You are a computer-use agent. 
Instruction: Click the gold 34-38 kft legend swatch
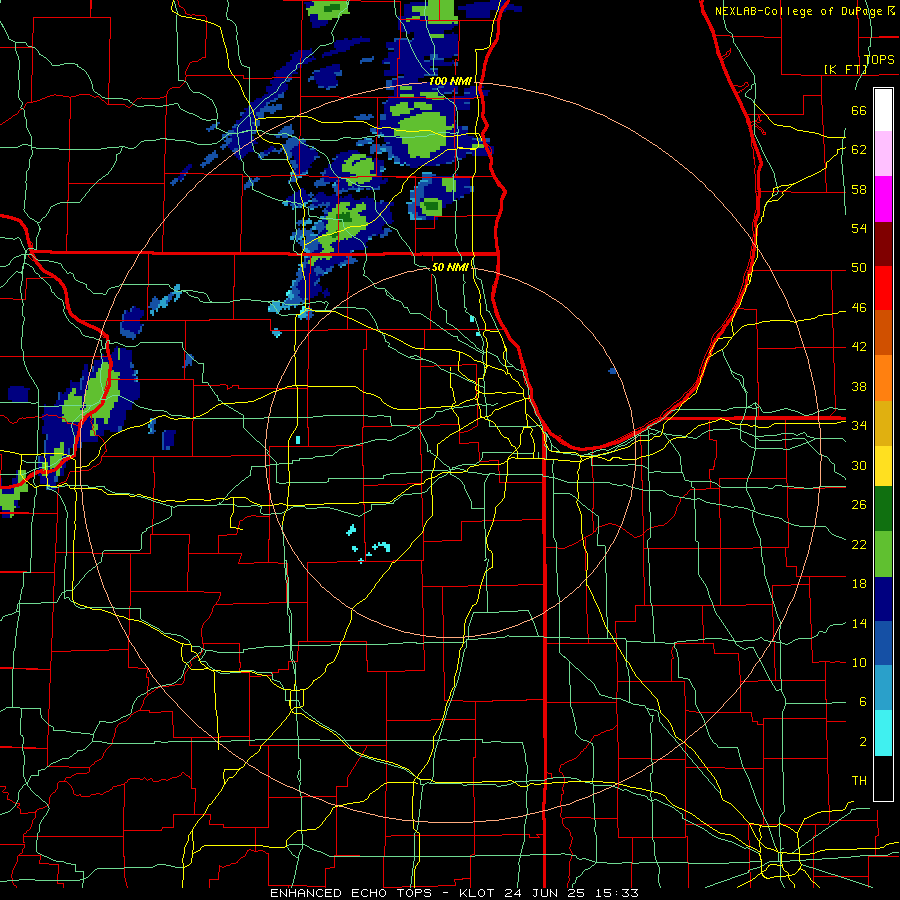(883, 423)
